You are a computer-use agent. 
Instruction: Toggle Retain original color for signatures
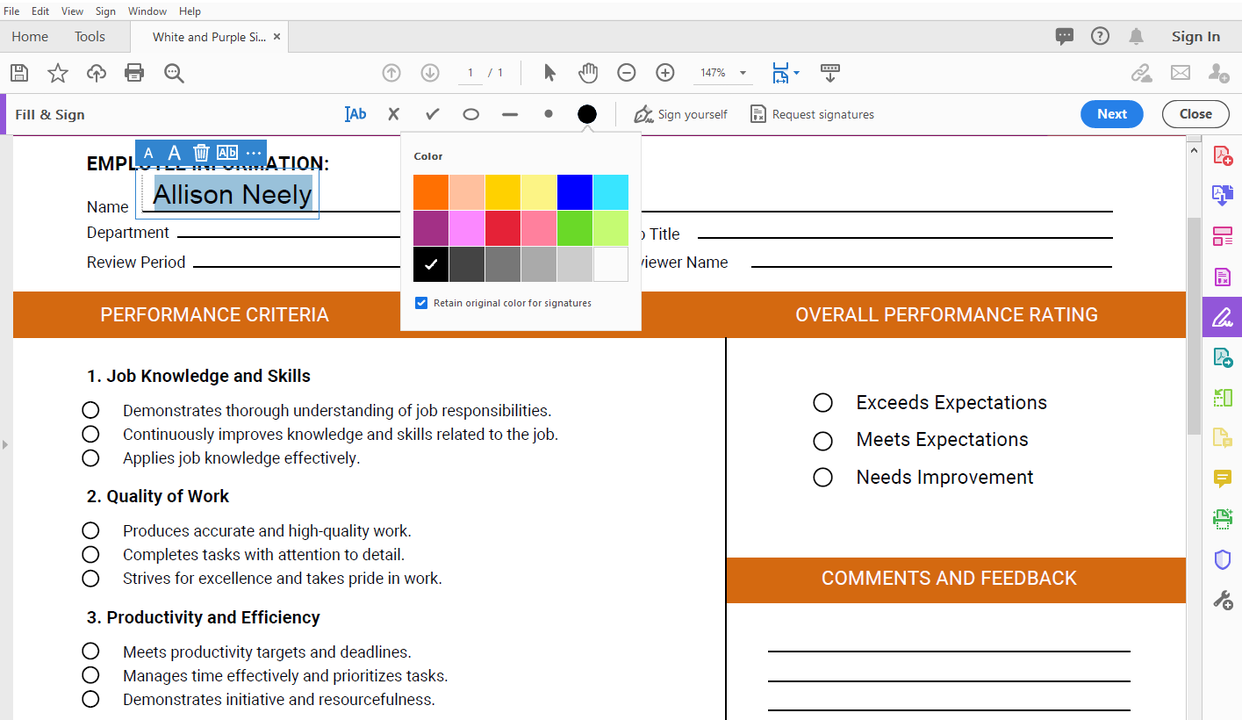tap(421, 302)
